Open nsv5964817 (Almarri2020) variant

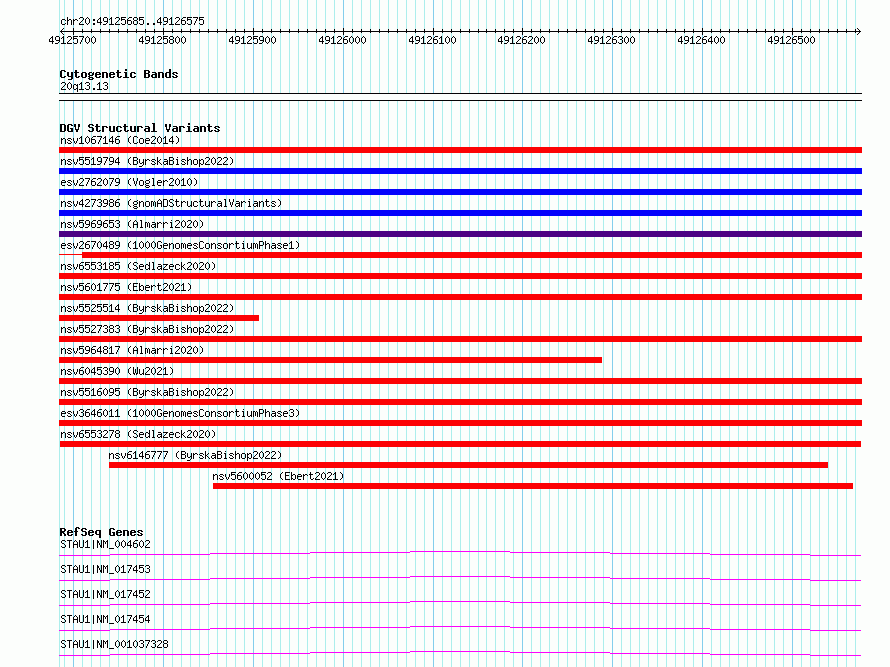tap(132, 350)
